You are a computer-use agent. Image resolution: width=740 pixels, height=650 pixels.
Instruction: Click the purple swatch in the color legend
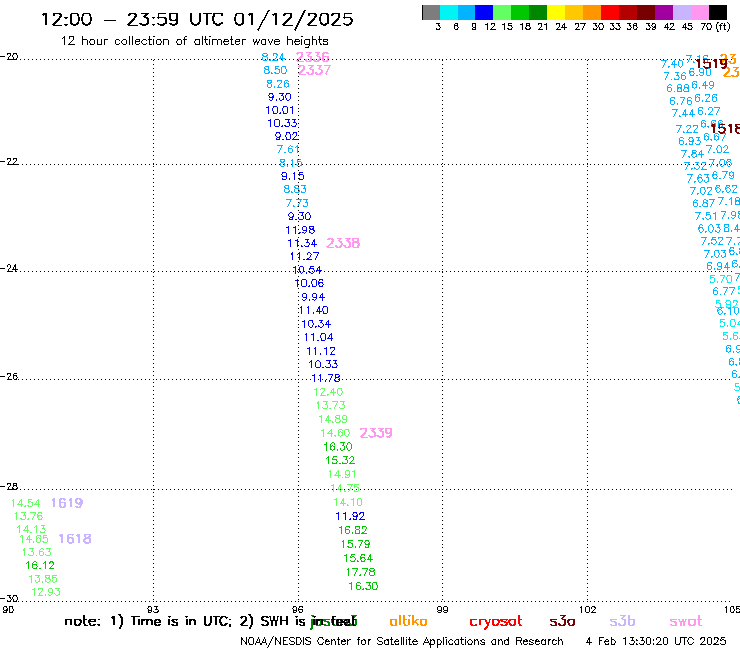click(x=664, y=12)
